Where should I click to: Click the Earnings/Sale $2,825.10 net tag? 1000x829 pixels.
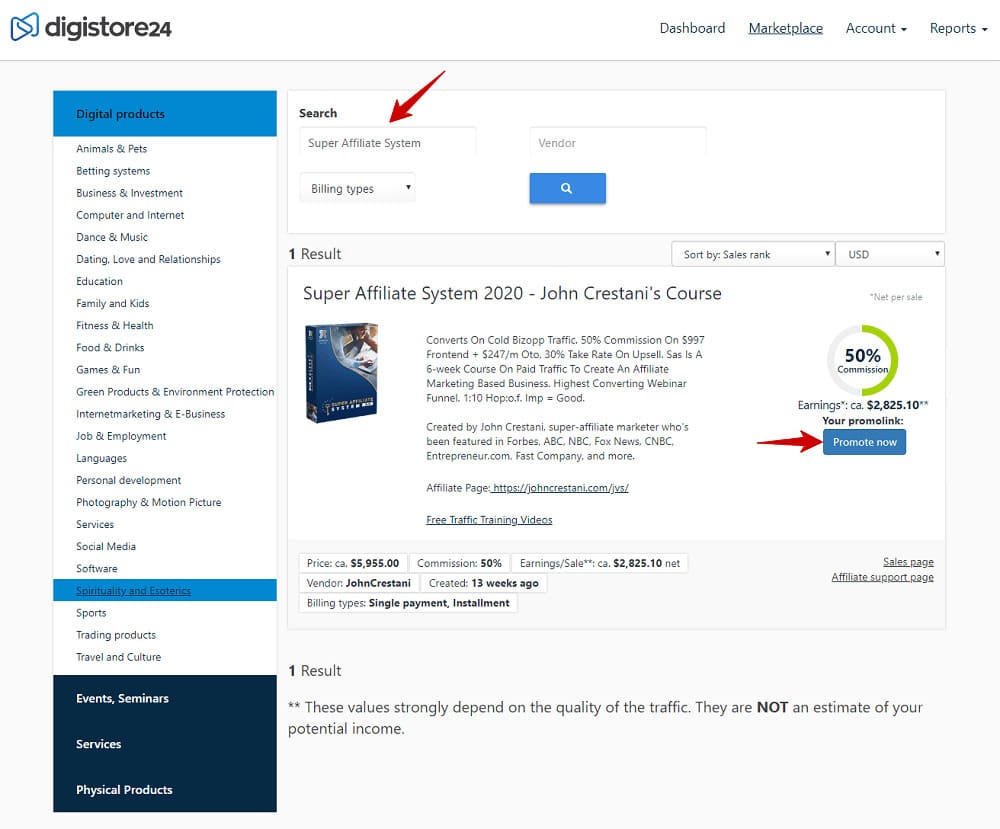pos(599,564)
